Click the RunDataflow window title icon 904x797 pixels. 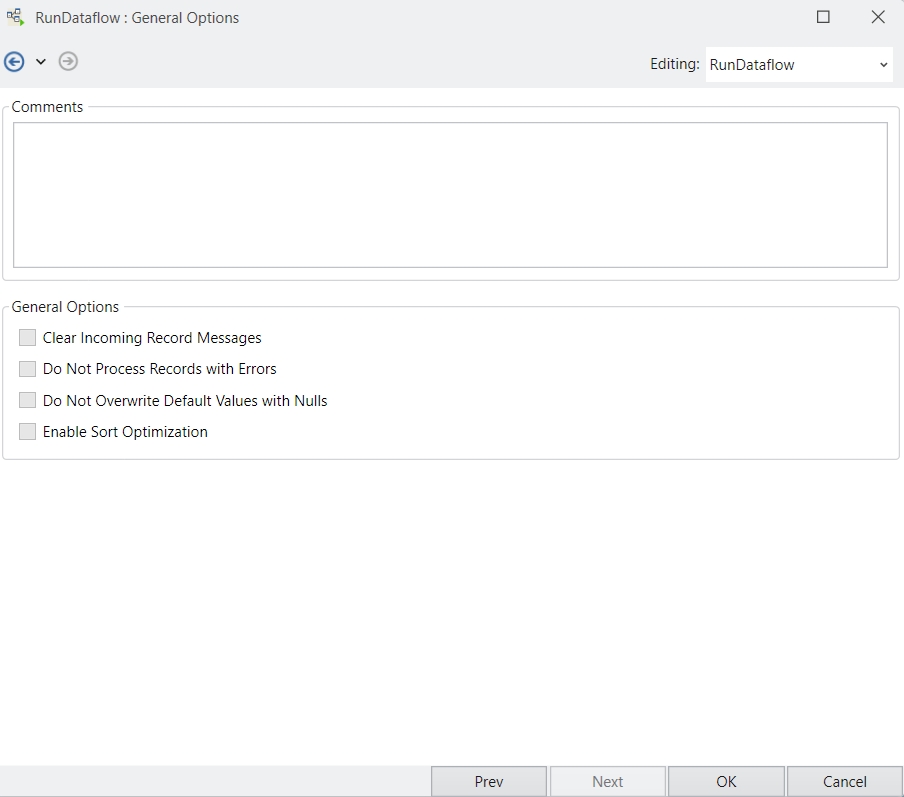pos(16,17)
